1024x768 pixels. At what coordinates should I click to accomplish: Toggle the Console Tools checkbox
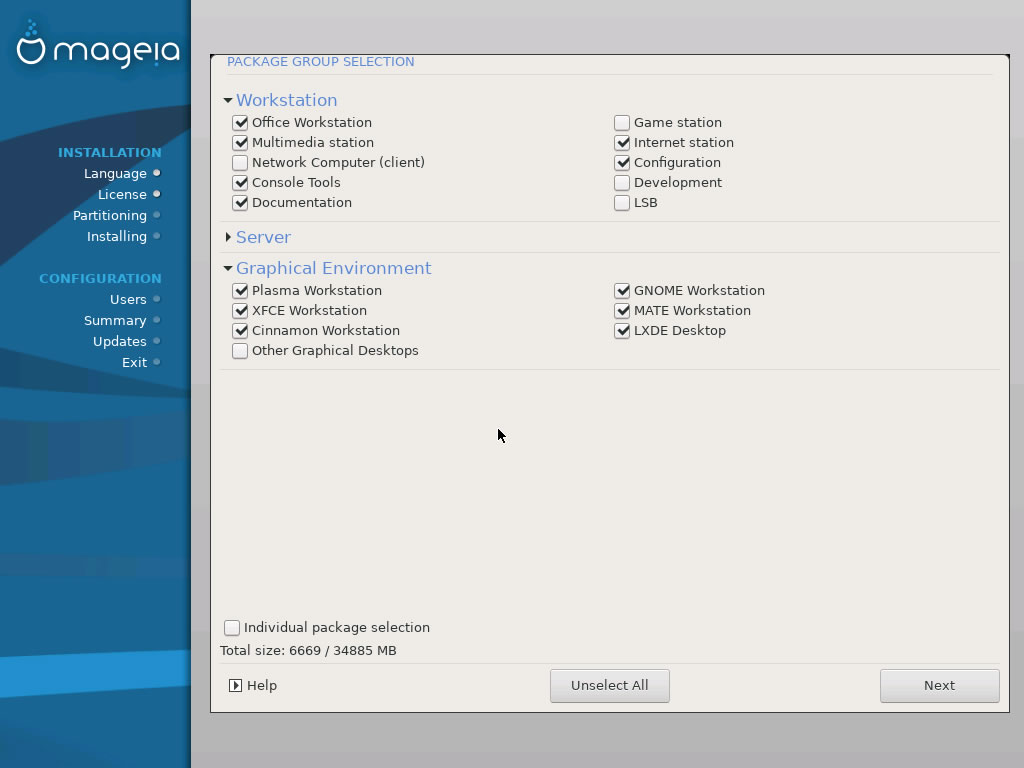pyautogui.click(x=240, y=183)
